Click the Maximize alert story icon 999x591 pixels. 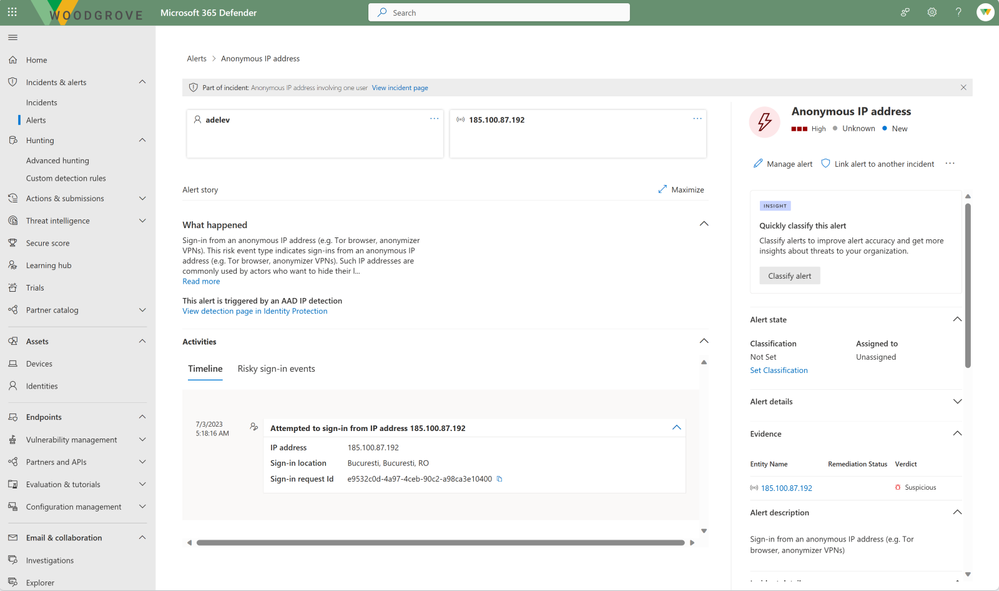(663, 189)
